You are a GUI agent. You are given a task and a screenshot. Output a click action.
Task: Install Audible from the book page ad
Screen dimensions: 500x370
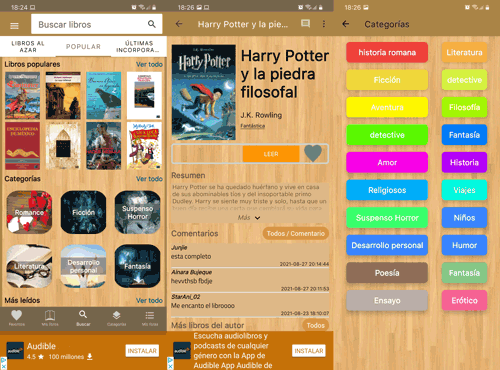309,351
